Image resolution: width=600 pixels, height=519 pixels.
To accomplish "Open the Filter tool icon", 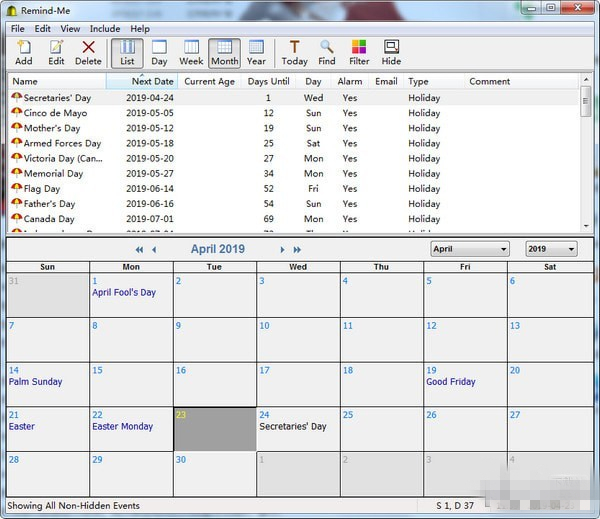I will [x=359, y=52].
